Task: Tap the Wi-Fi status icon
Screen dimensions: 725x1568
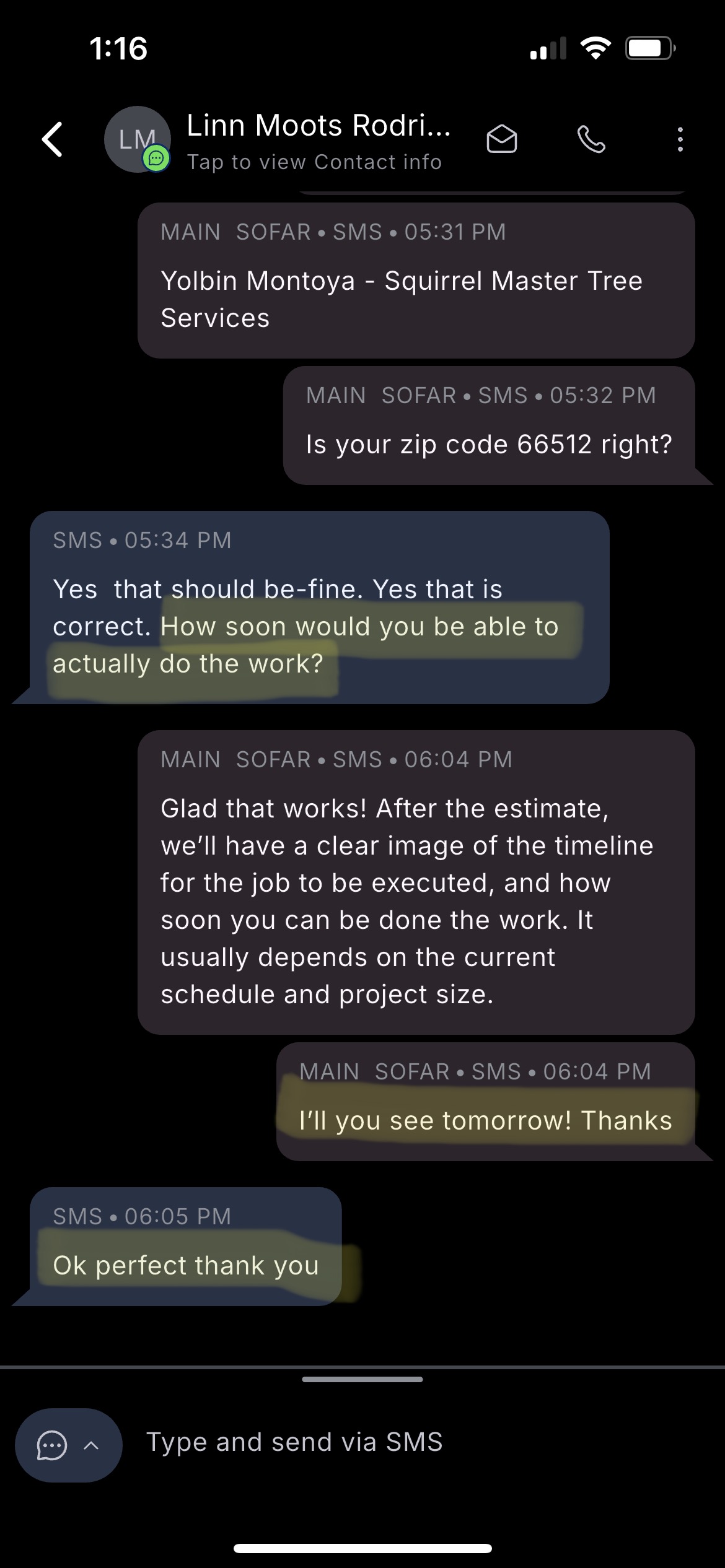Action: pyautogui.click(x=595, y=48)
